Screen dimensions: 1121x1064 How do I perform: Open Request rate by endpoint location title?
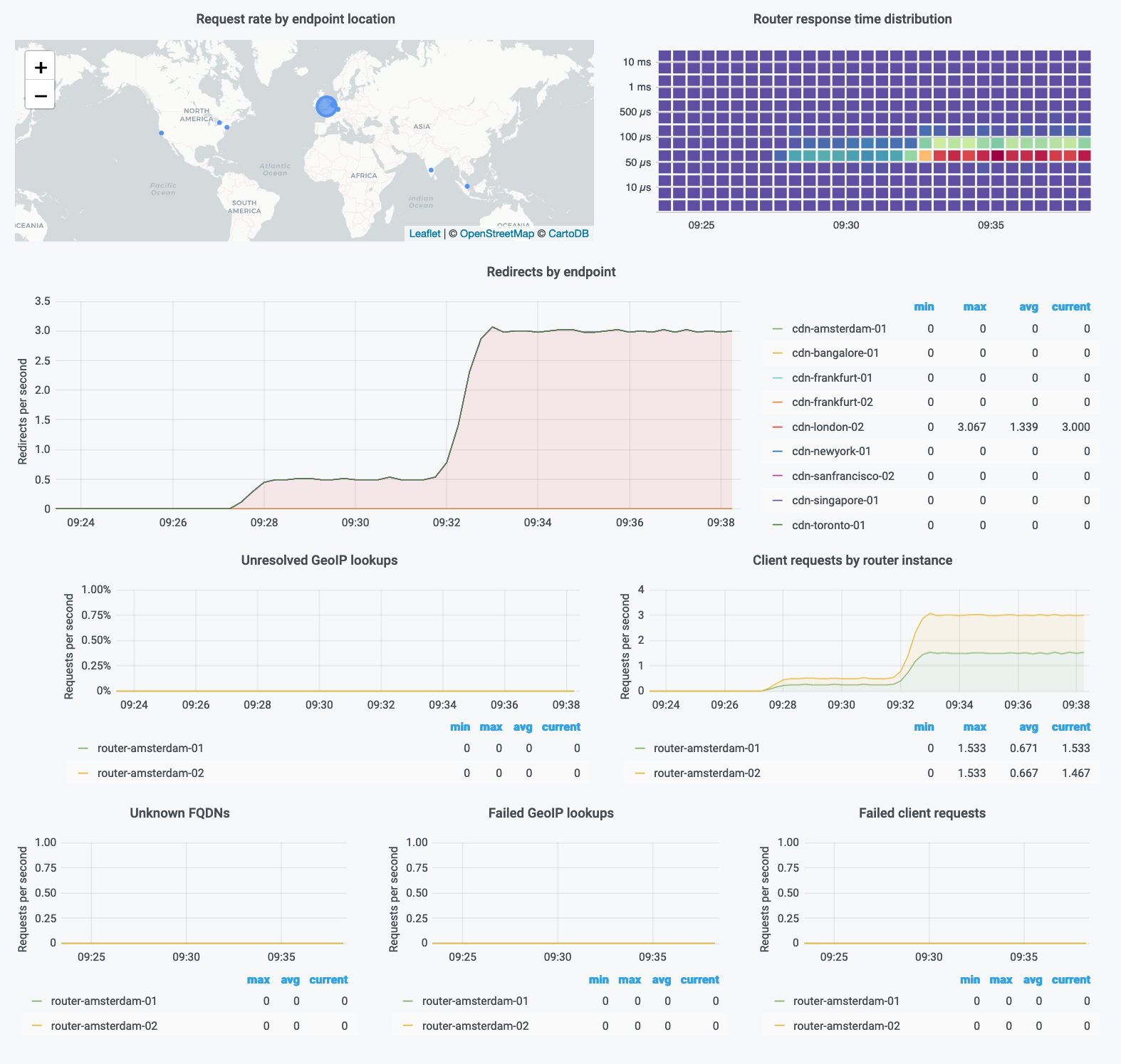click(296, 19)
